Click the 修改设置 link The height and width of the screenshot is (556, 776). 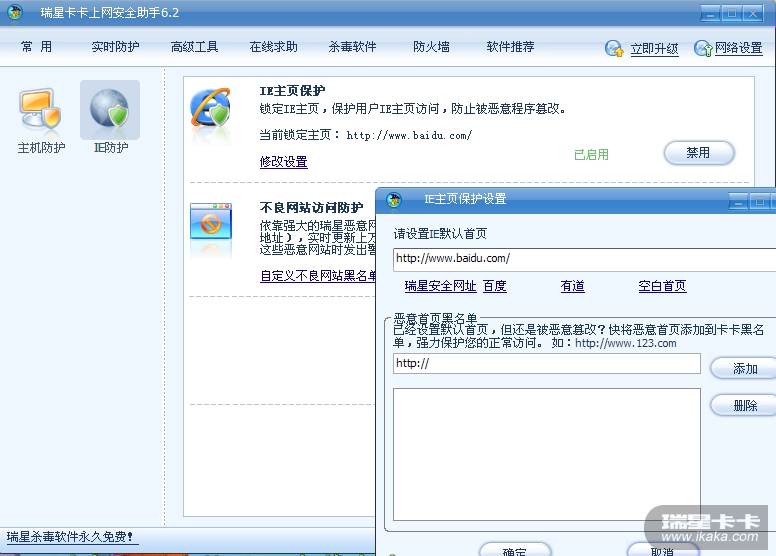(x=284, y=161)
